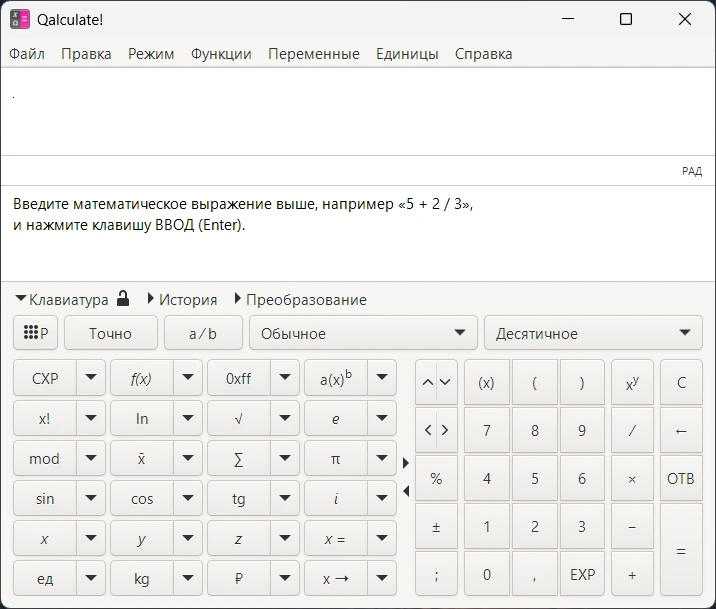Toggle the a/b fraction mode button
Image resolution: width=716 pixels, height=609 pixels.
(203, 333)
